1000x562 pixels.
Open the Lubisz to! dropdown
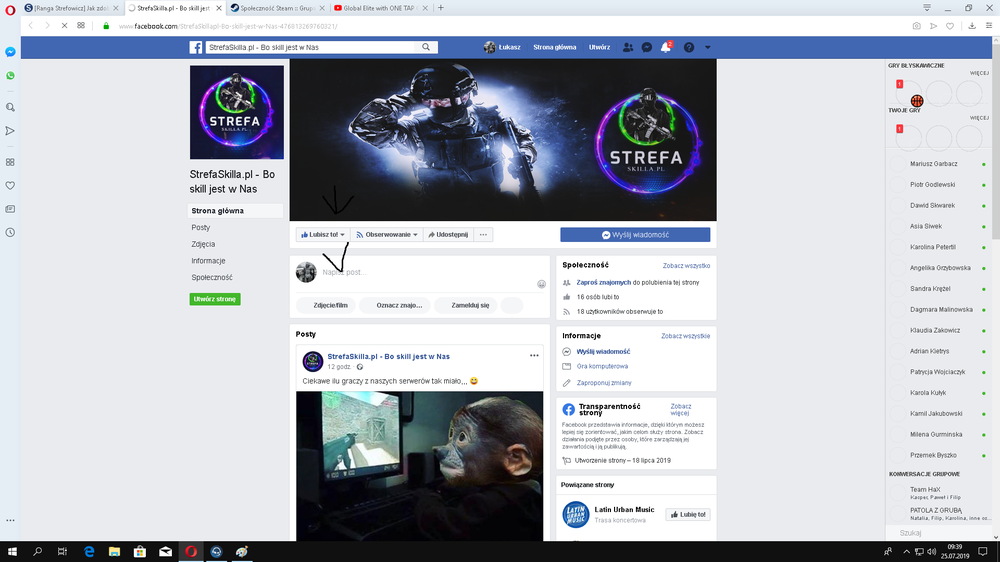pos(323,235)
